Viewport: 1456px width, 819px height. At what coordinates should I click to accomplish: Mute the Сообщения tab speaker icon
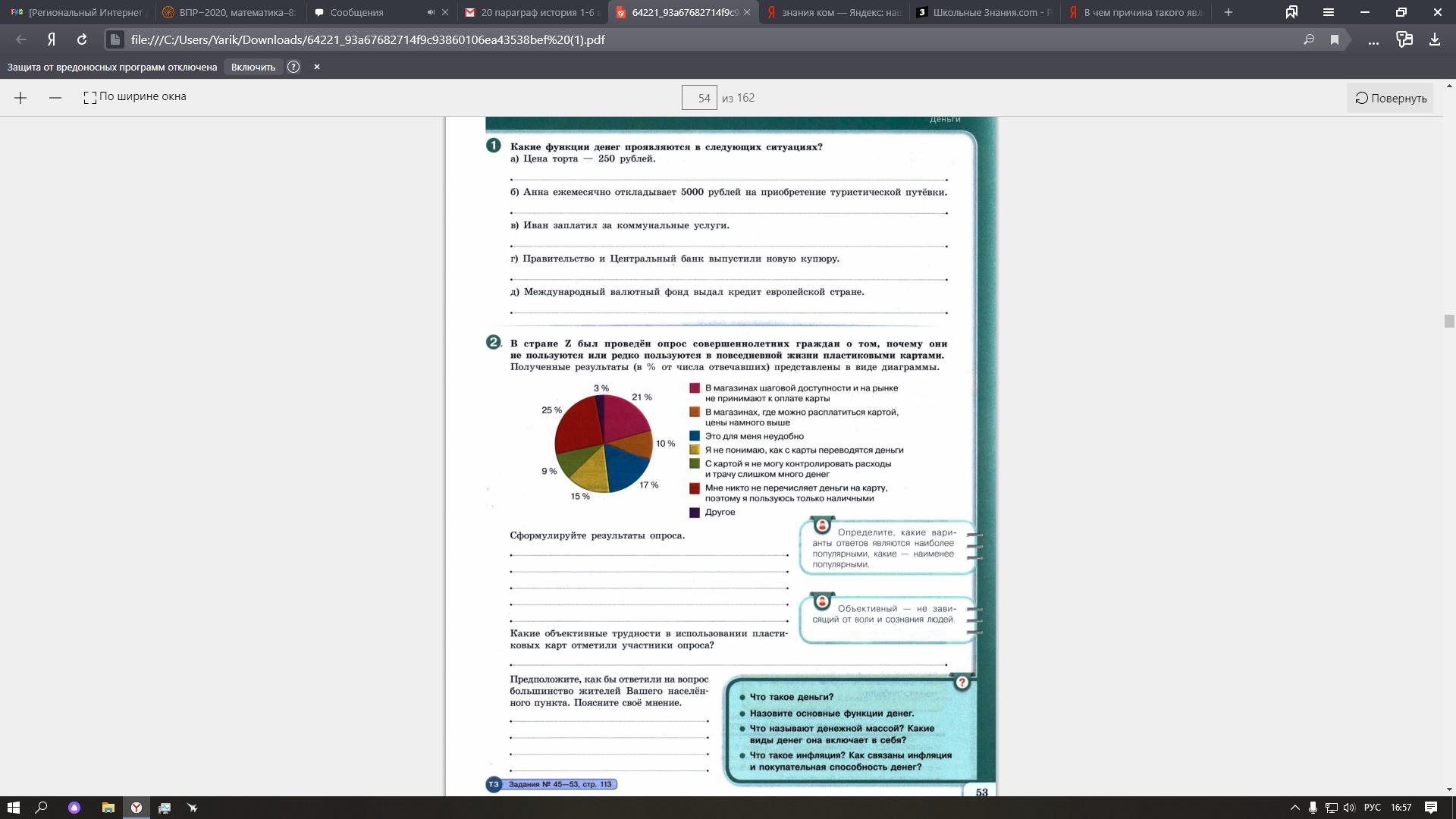(x=431, y=12)
